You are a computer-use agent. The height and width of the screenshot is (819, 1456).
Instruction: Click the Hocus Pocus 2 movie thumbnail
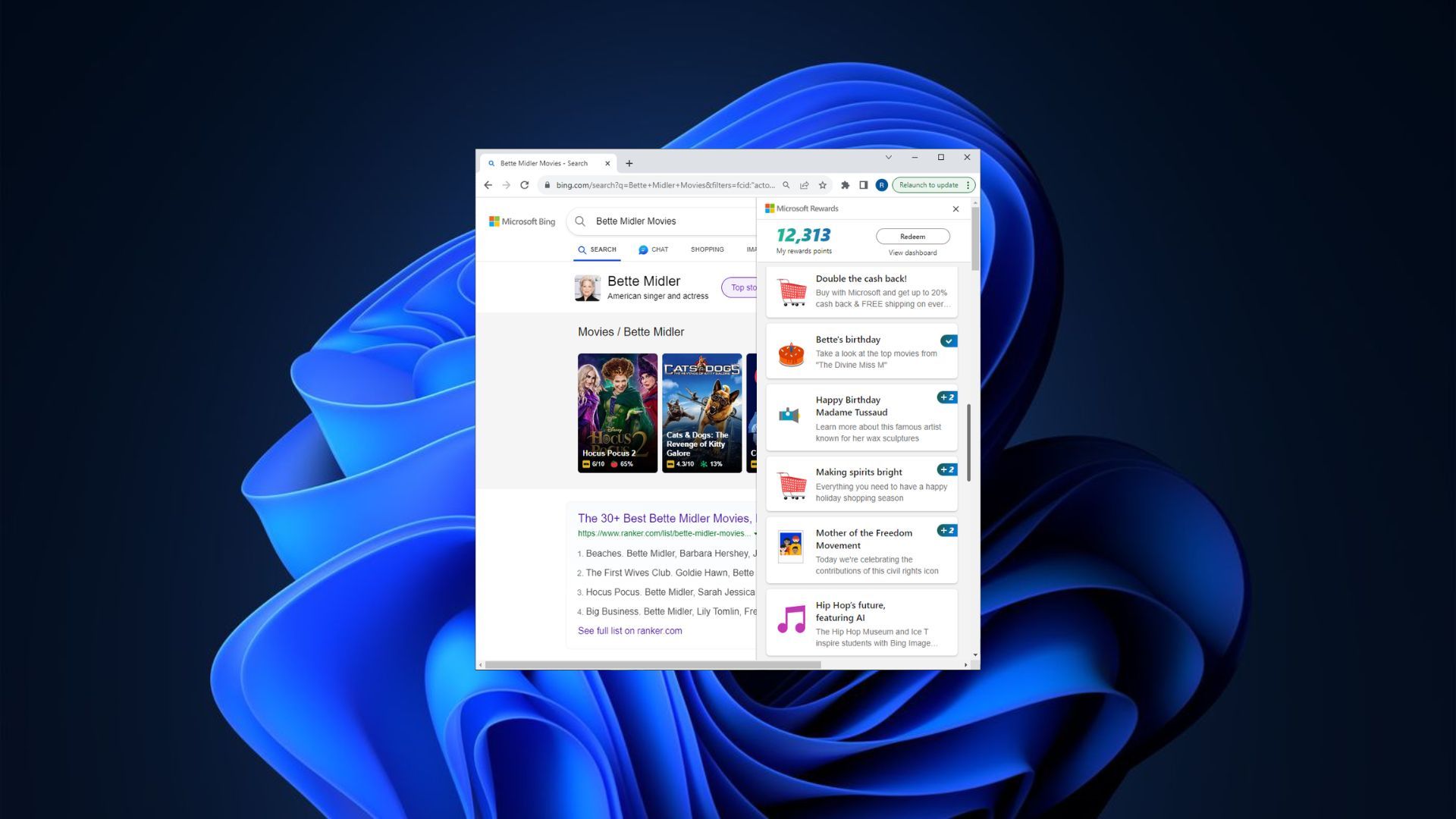pos(616,412)
